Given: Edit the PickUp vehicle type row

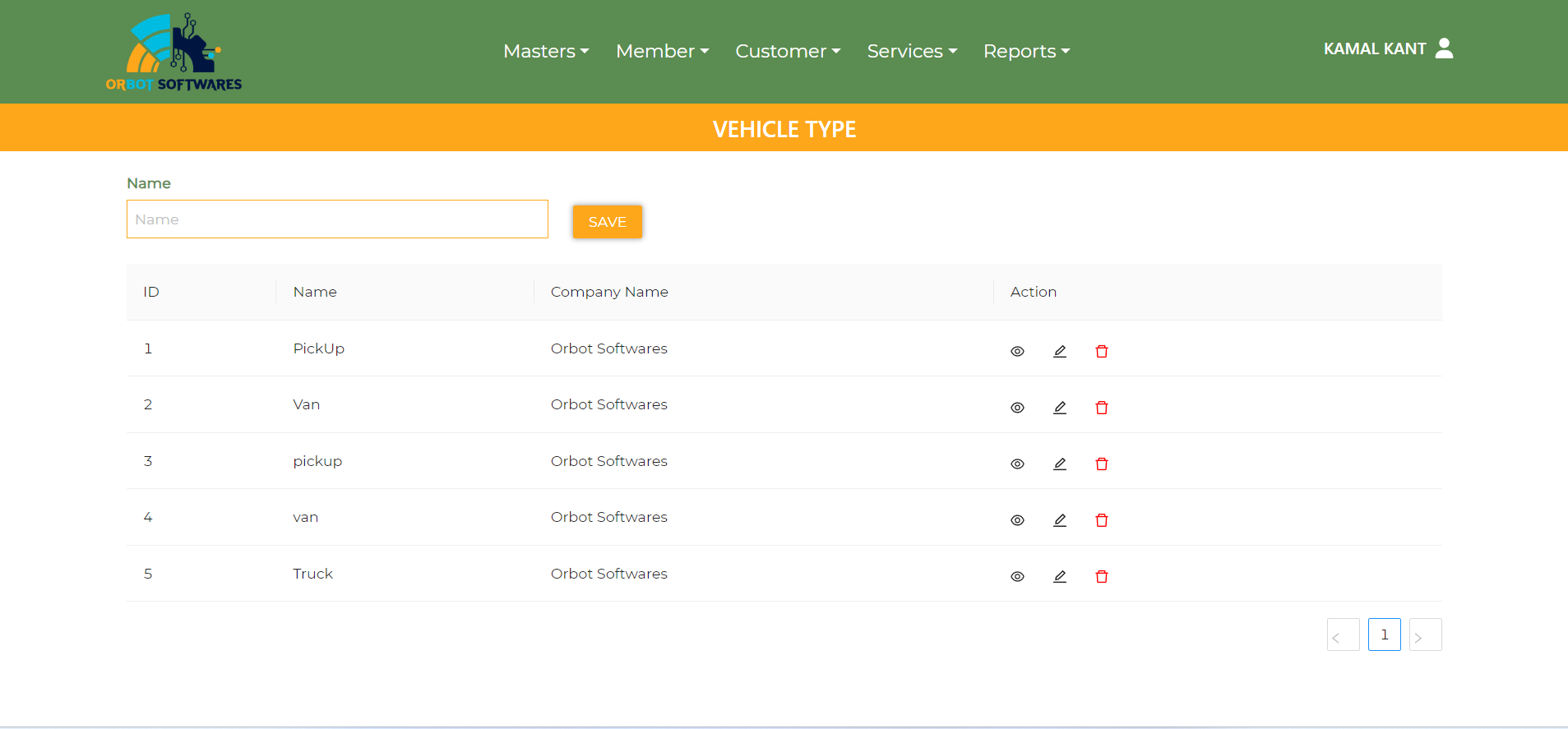Looking at the screenshot, I should [x=1060, y=351].
